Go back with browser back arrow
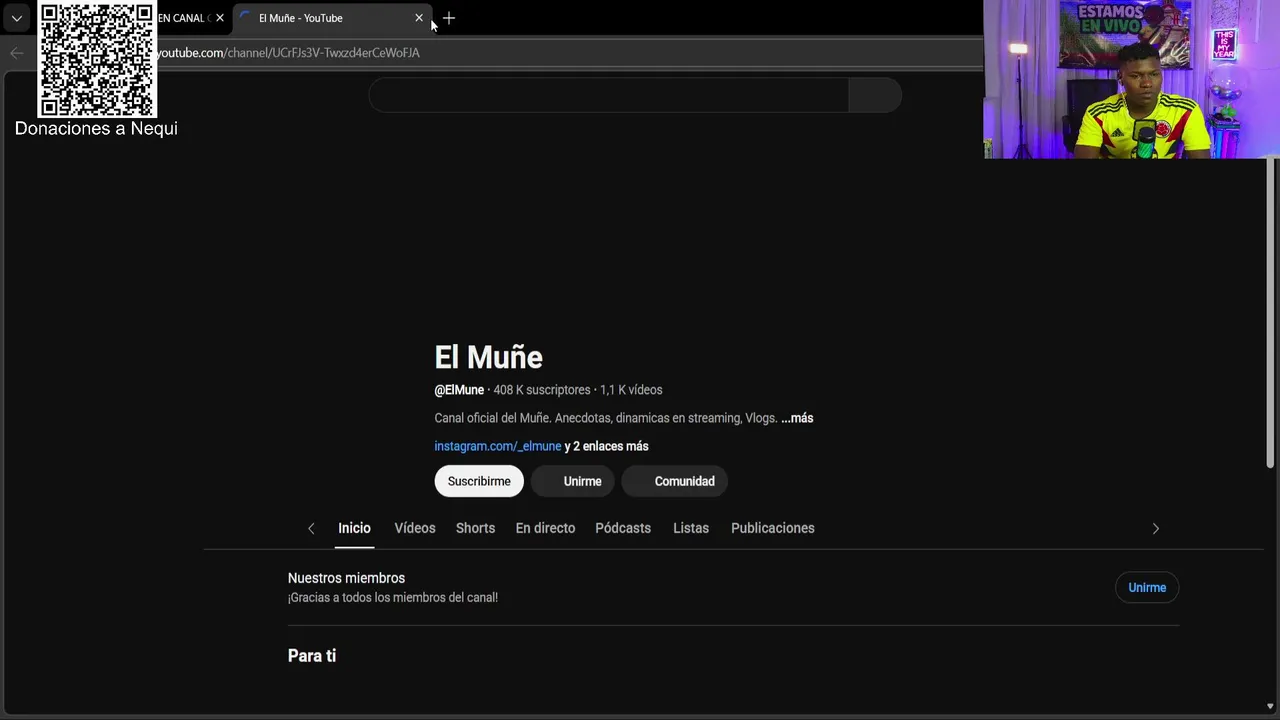The height and width of the screenshot is (720, 1280). tap(16, 53)
